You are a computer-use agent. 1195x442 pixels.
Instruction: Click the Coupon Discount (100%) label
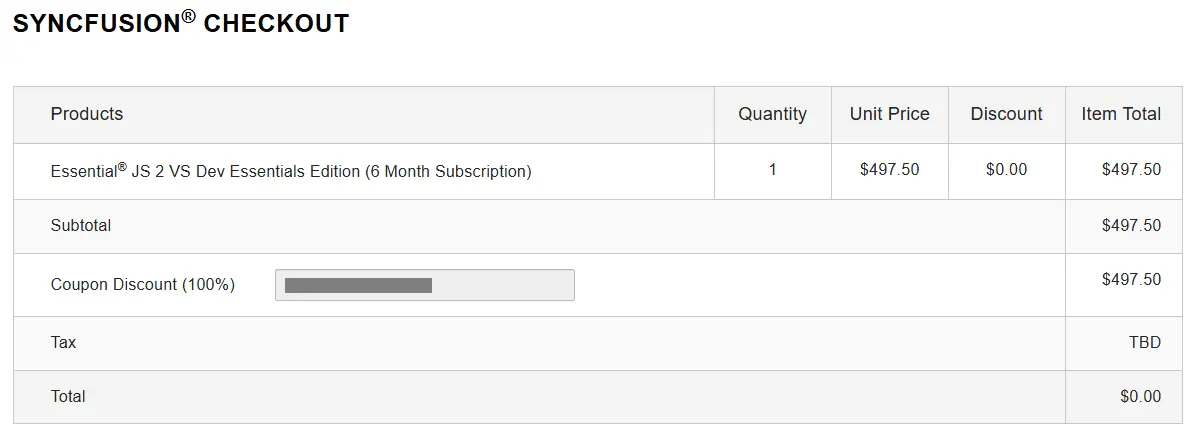(x=143, y=285)
